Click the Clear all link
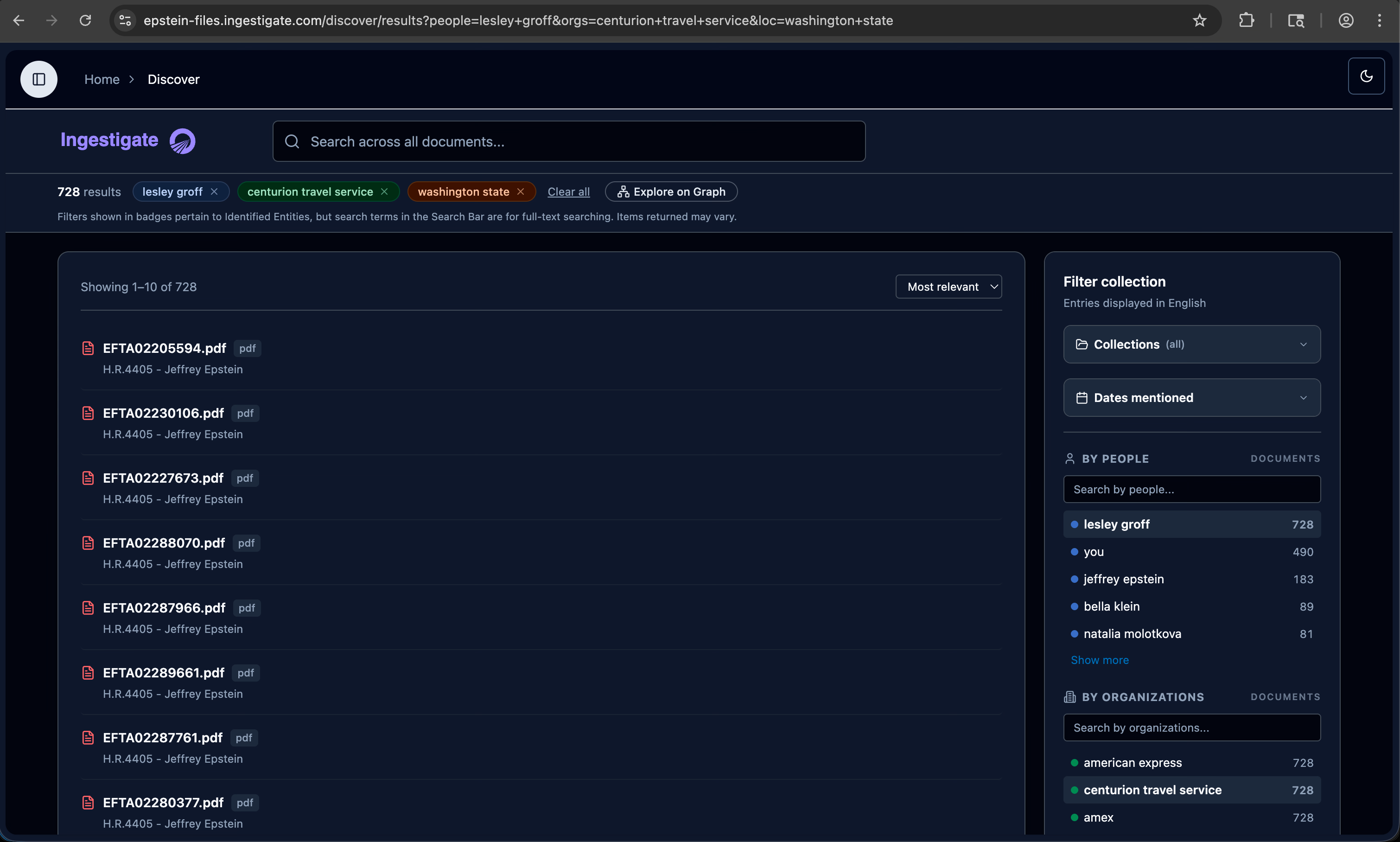This screenshot has width=1400, height=842. (x=568, y=191)
